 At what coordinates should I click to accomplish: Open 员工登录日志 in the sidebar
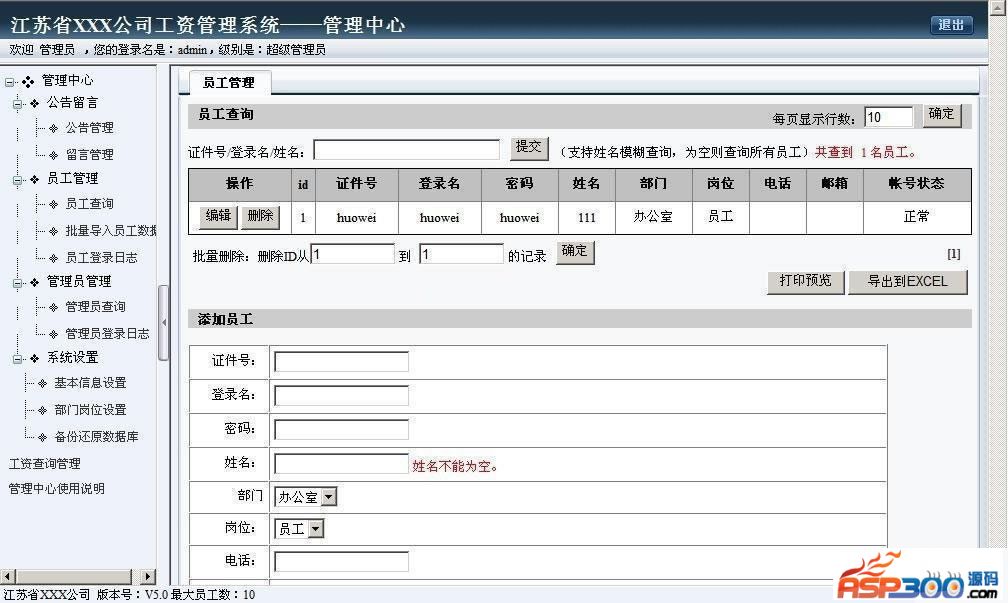click(x=102, y=257)
